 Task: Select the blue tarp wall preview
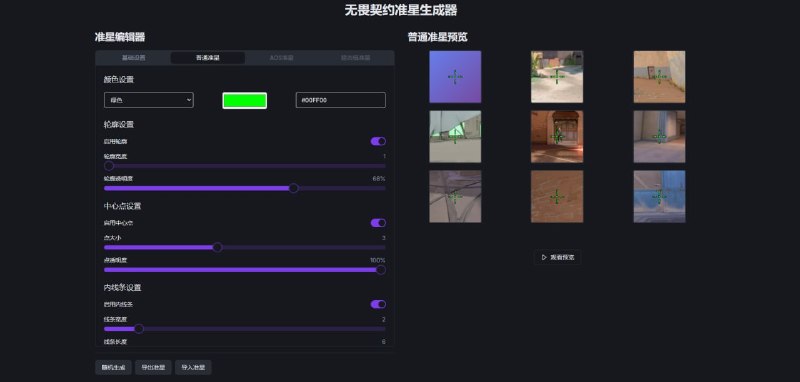660,196
